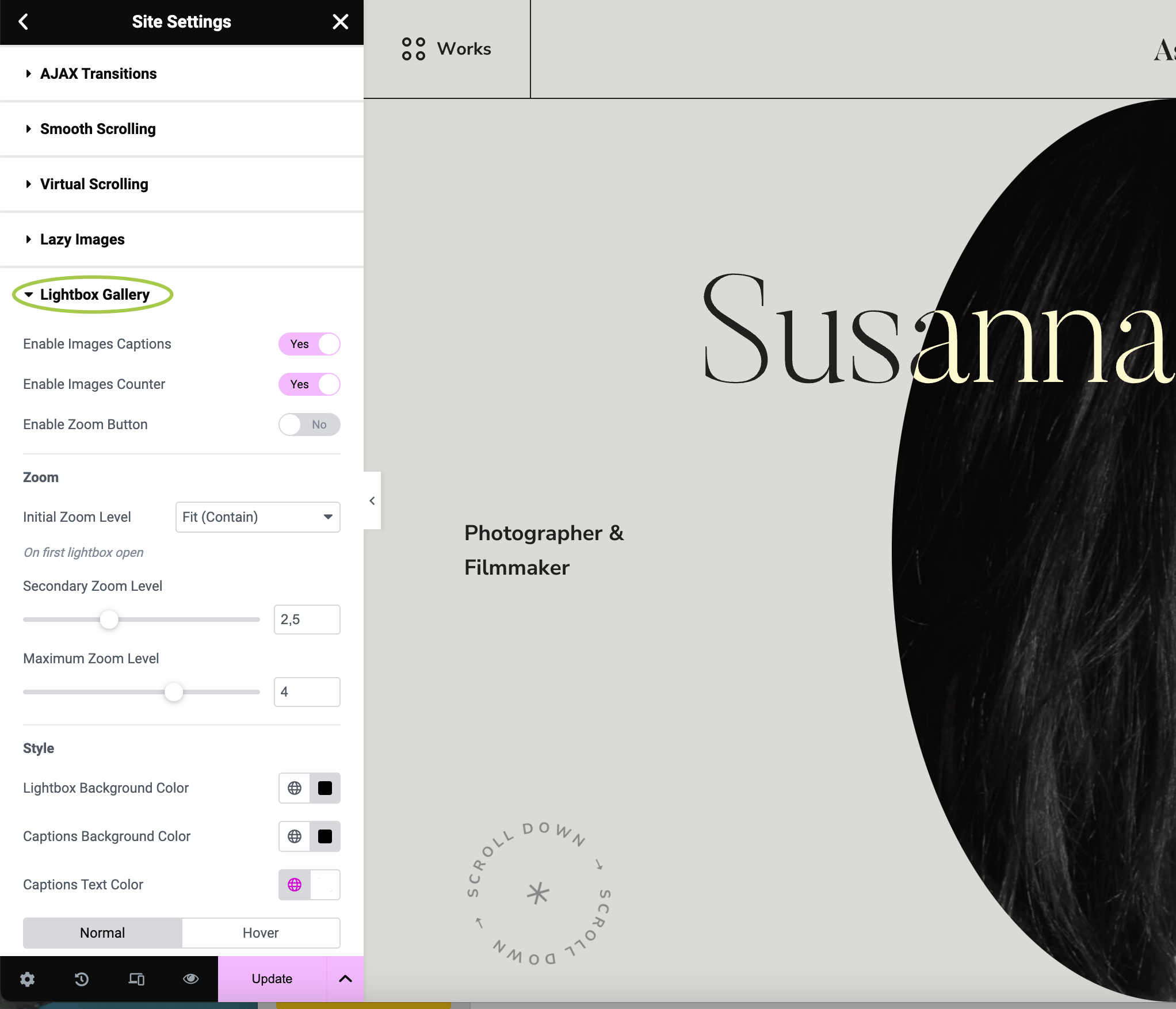Click the four-circles Works menu icon
The height and width of the screenshot is (1009, 1176).
click(x=413, y=49)
